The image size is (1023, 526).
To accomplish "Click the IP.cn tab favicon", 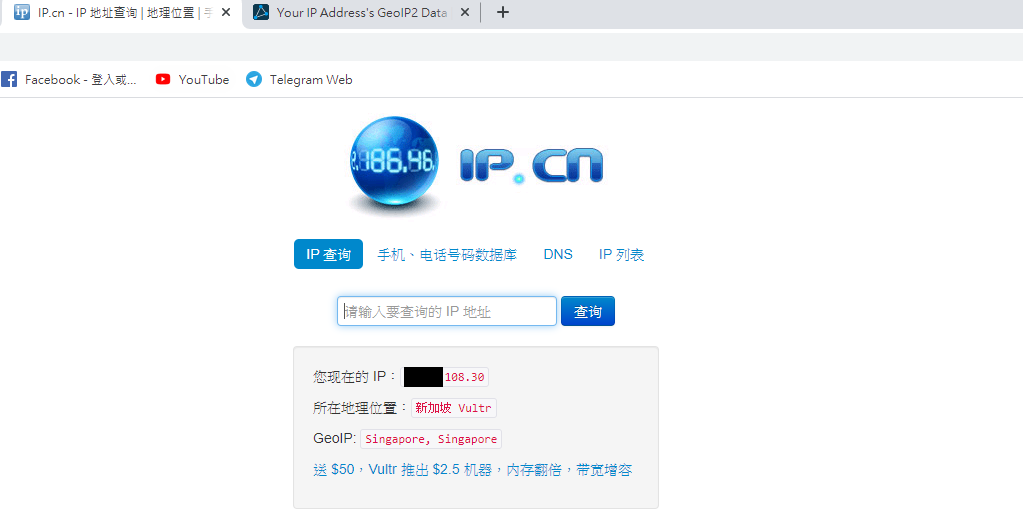I will click(x=22, y=12).
